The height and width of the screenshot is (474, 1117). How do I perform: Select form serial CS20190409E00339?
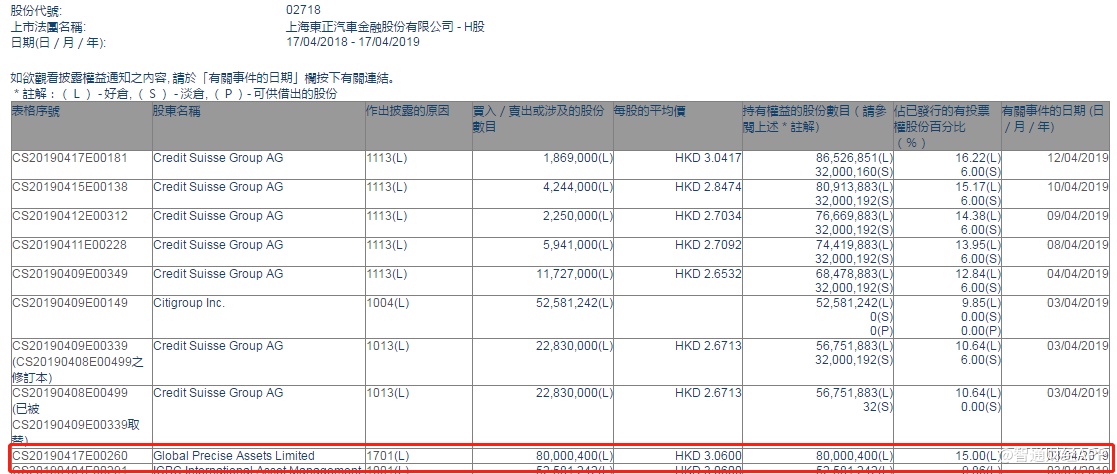70,346
